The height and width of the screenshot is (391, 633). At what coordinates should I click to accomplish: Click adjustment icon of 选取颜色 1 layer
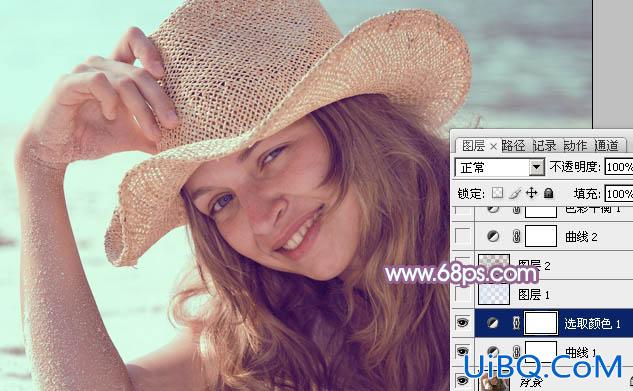click(x=493, y=323)
